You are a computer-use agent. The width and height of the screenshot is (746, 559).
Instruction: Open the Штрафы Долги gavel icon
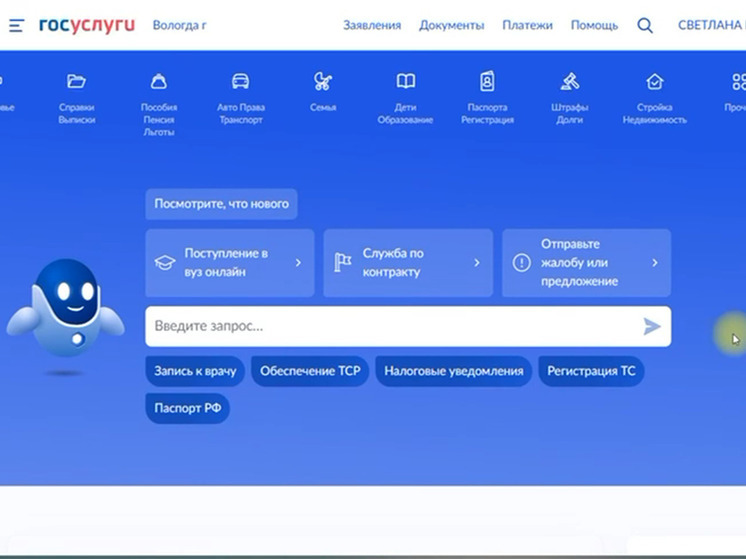[x=569, y=81]
